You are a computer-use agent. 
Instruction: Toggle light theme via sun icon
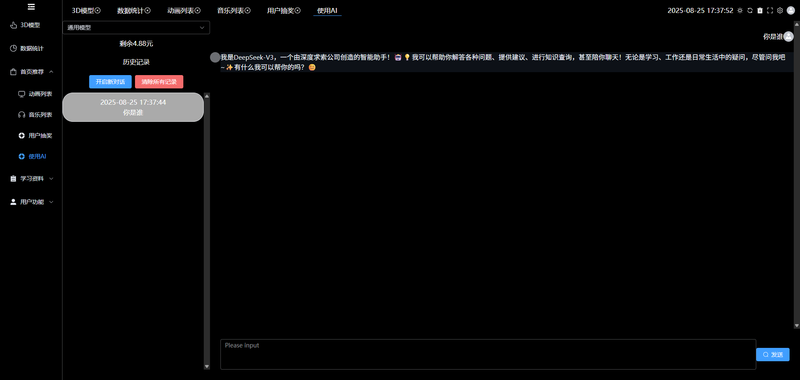coord(740,10)
